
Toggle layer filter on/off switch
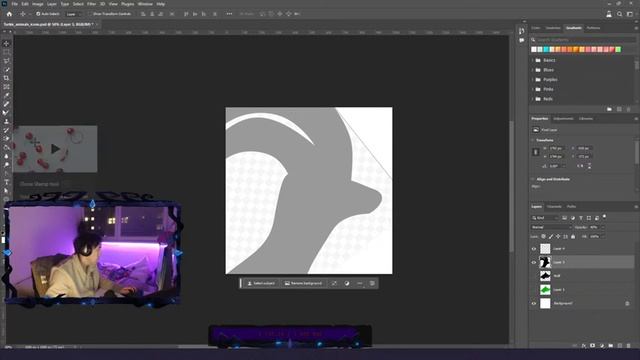tap(604, 217)
